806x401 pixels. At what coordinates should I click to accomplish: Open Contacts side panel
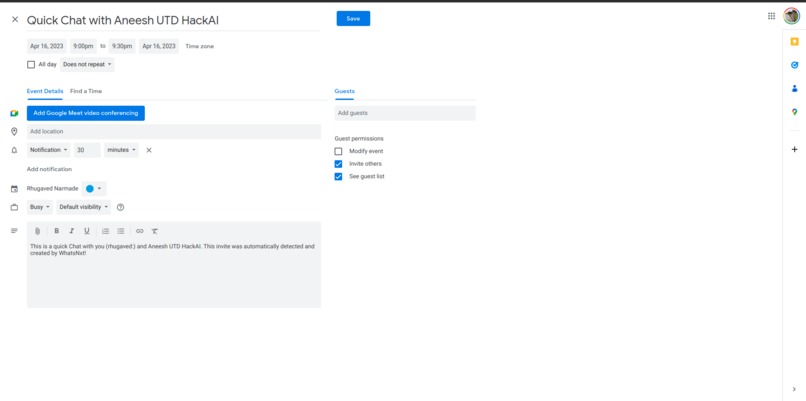pos(794,88)
